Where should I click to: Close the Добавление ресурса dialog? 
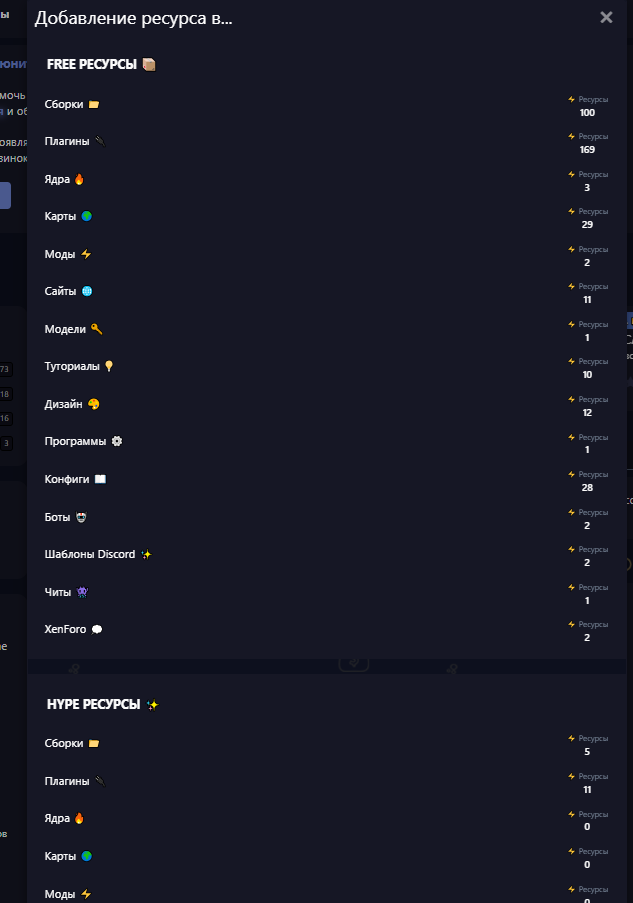606,17
